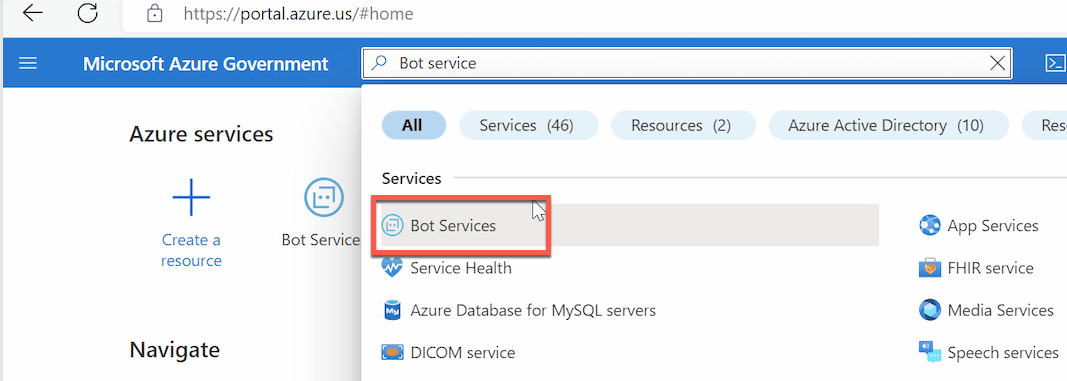1067x381 pixels.
Task: Reload the page with the refresh icon
Action: pyautogui.click(x=88, y=13)
